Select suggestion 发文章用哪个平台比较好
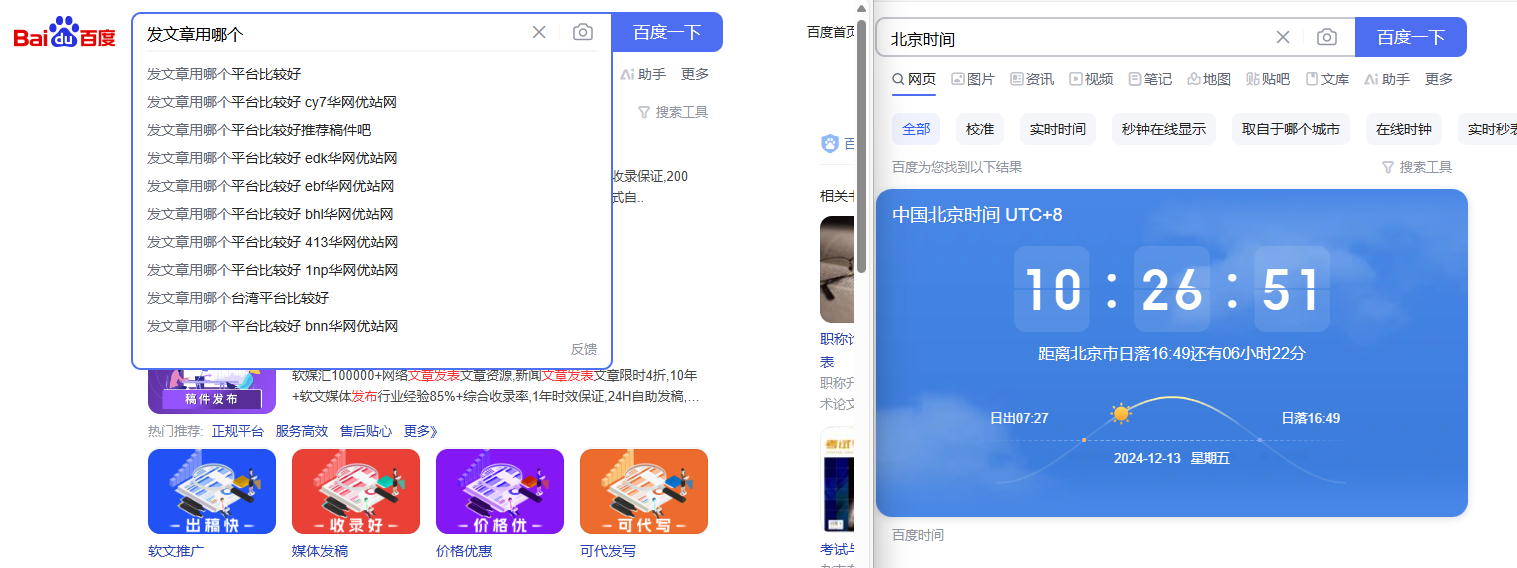The width and height of the screenshot is (1517, 568). click(224, 74)
